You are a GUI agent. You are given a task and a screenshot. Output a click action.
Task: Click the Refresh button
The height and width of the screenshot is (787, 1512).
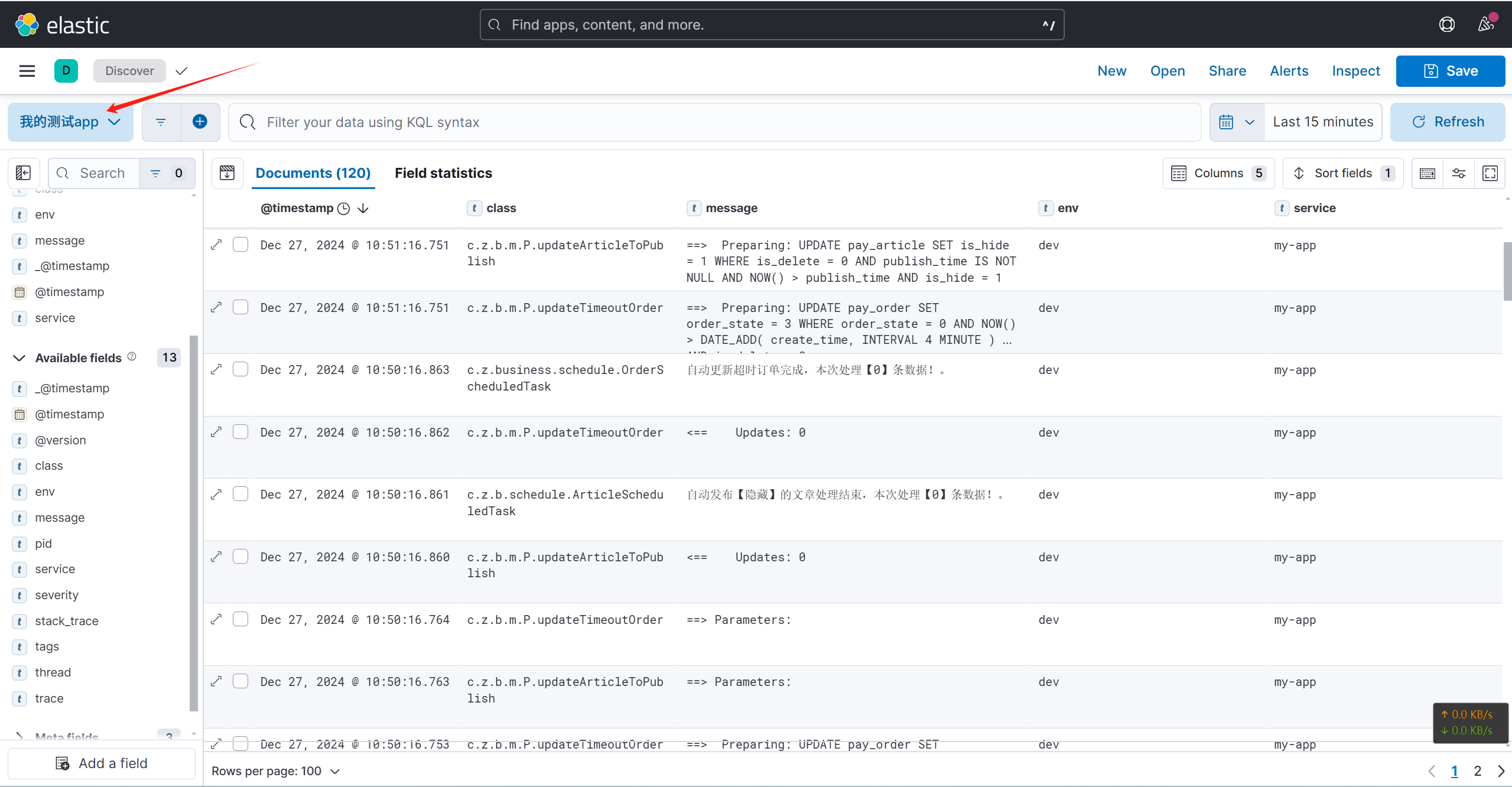tap(1447, 122)
